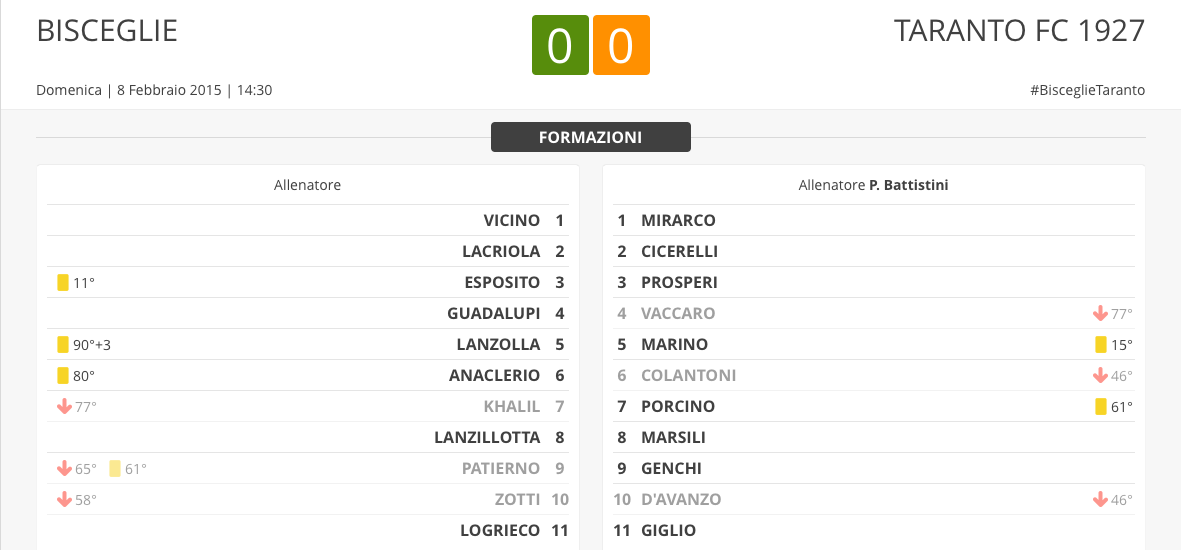Click Khalil's substitution arrow at 77°
The image size is (1181, 550).
pyautogui.click(x=65, y=407)
